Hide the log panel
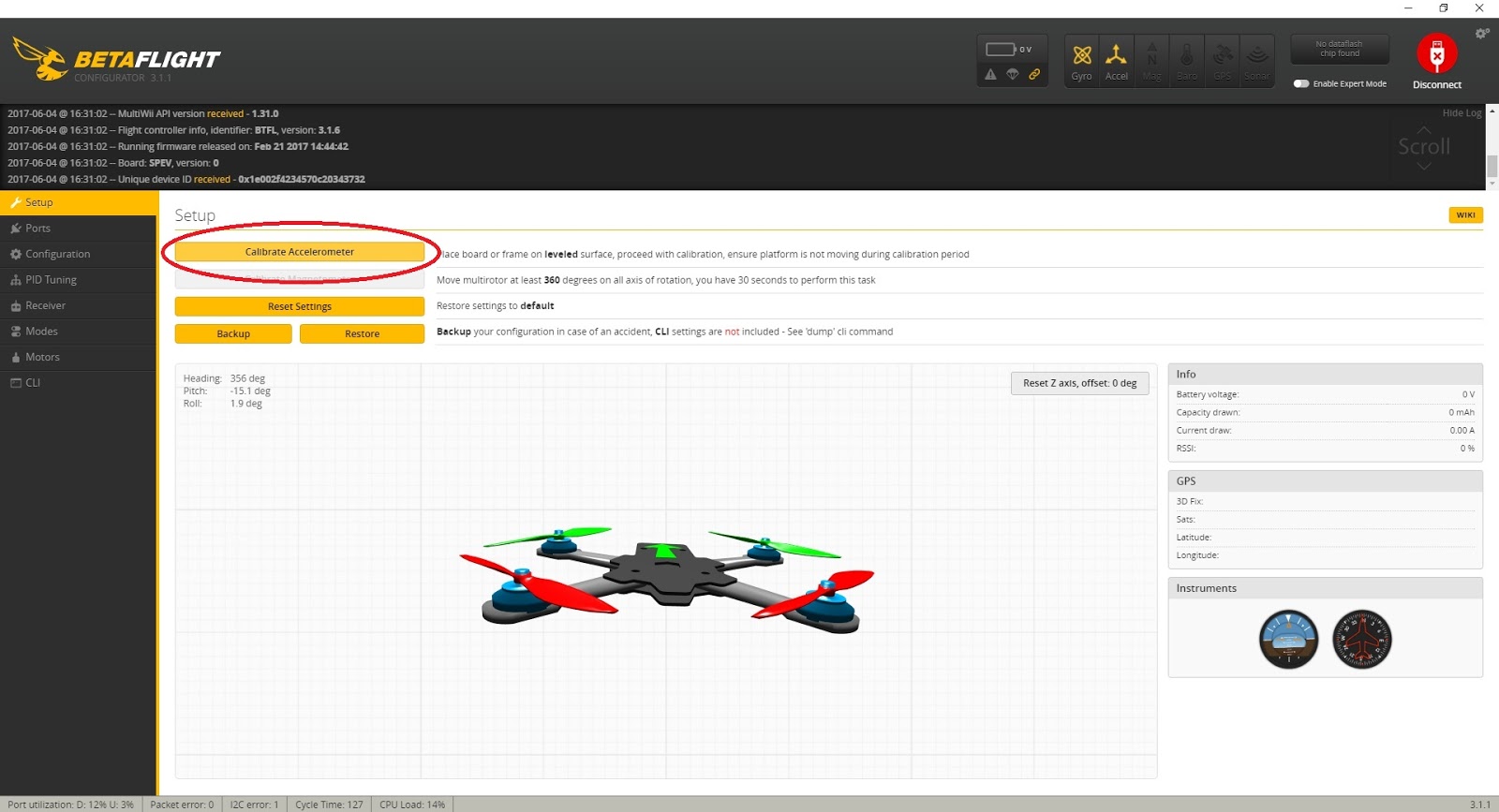 tap(1461, 113)
